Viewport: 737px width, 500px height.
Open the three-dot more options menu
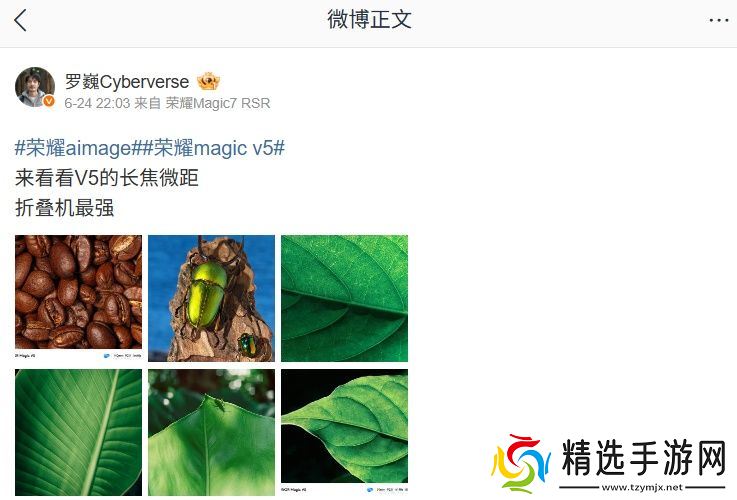click(x=719, y=21)
